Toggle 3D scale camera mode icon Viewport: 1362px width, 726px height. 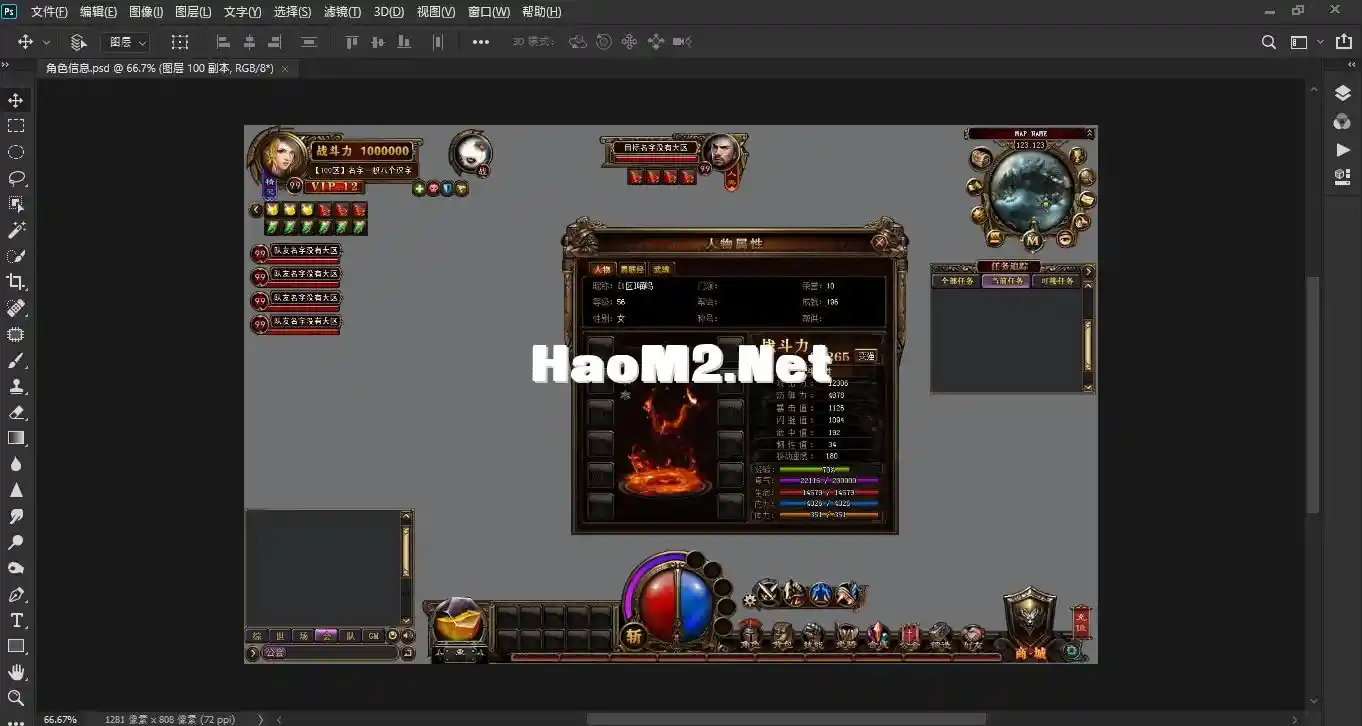682,42
